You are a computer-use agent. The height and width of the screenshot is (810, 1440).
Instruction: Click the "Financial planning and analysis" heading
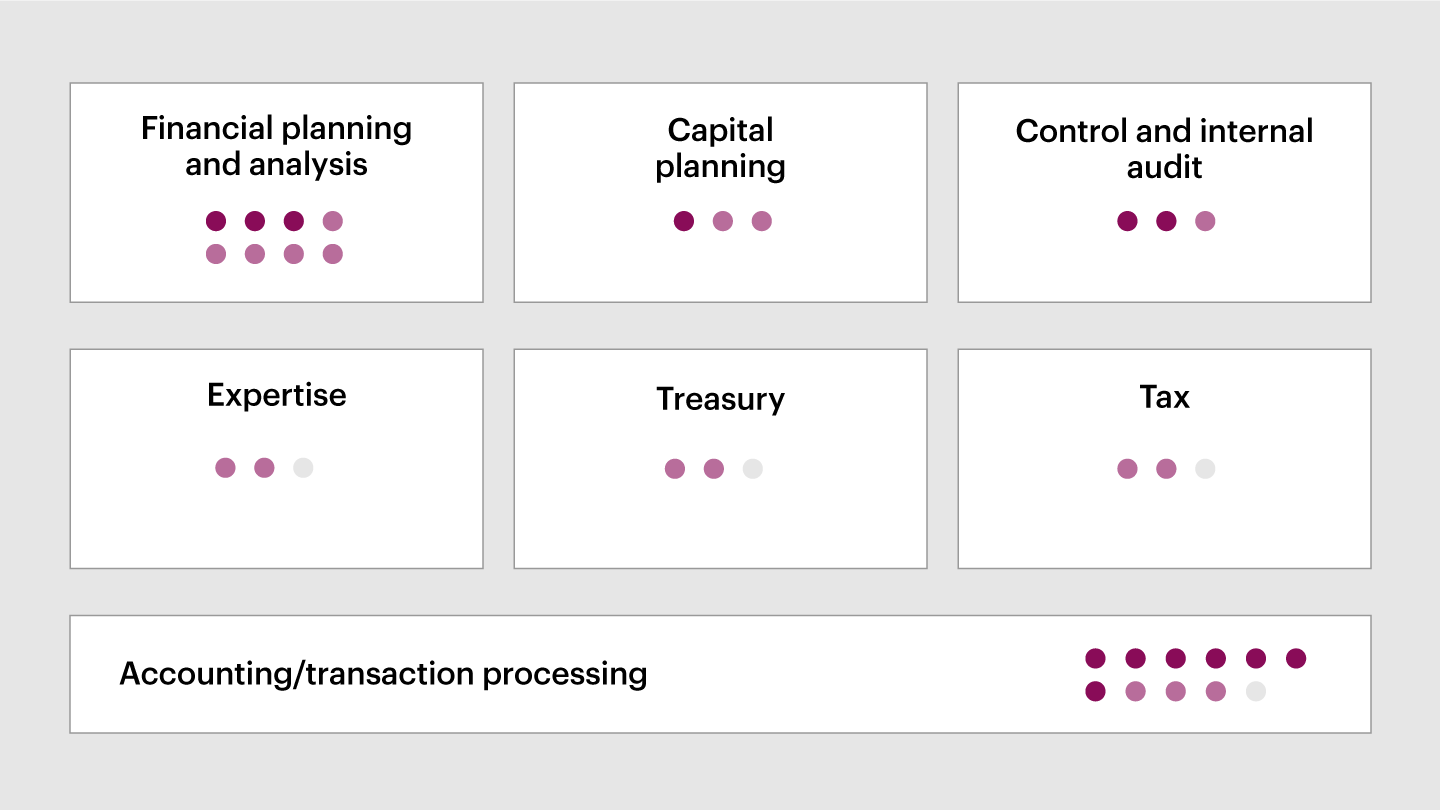276,146
